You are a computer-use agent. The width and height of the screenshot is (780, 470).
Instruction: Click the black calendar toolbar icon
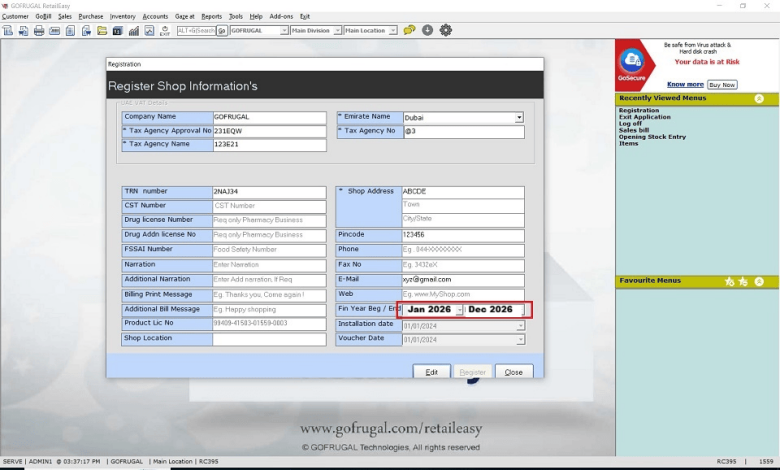tap(117, 31)
